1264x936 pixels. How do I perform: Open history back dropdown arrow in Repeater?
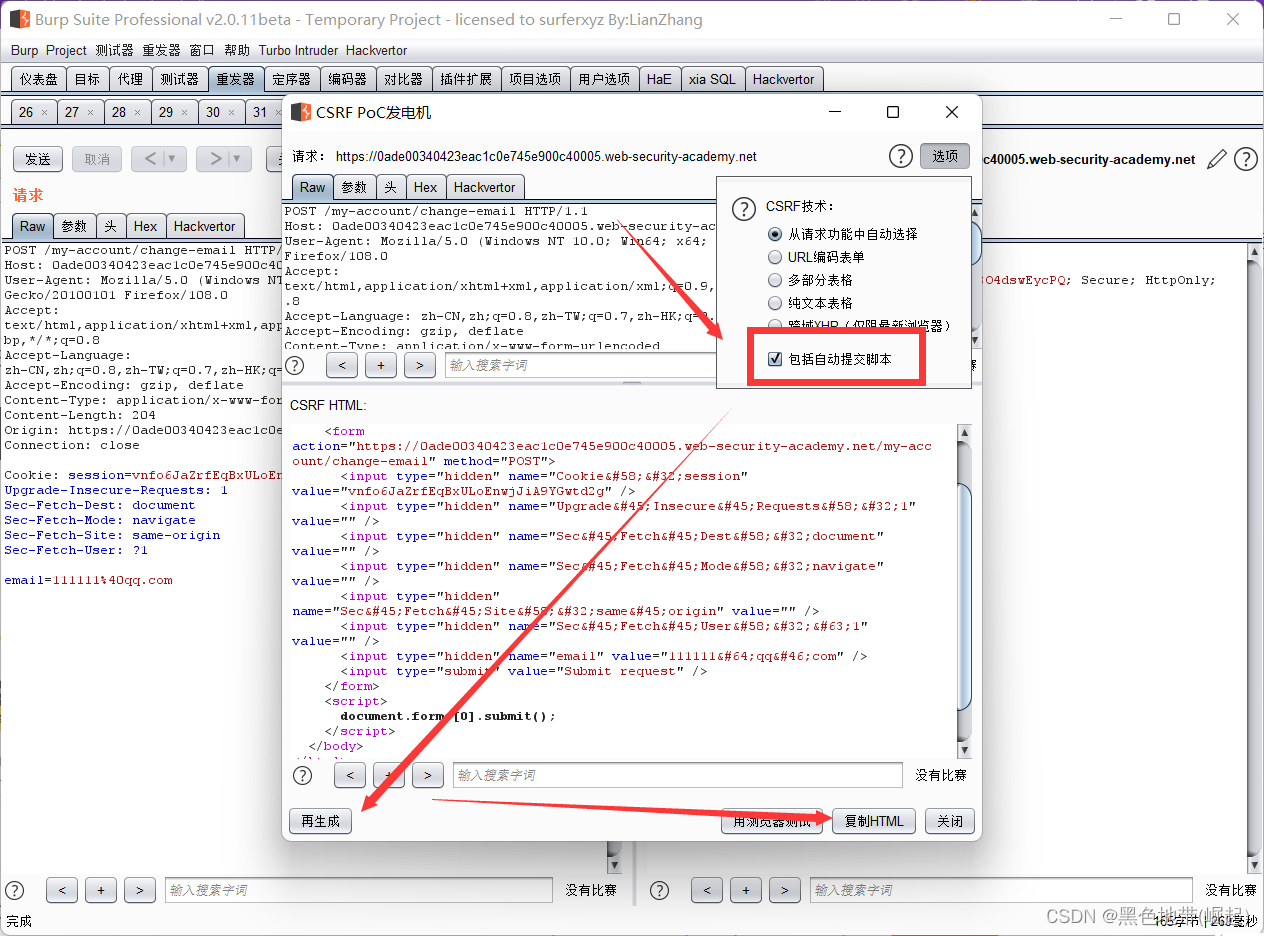tap(174, 158)
